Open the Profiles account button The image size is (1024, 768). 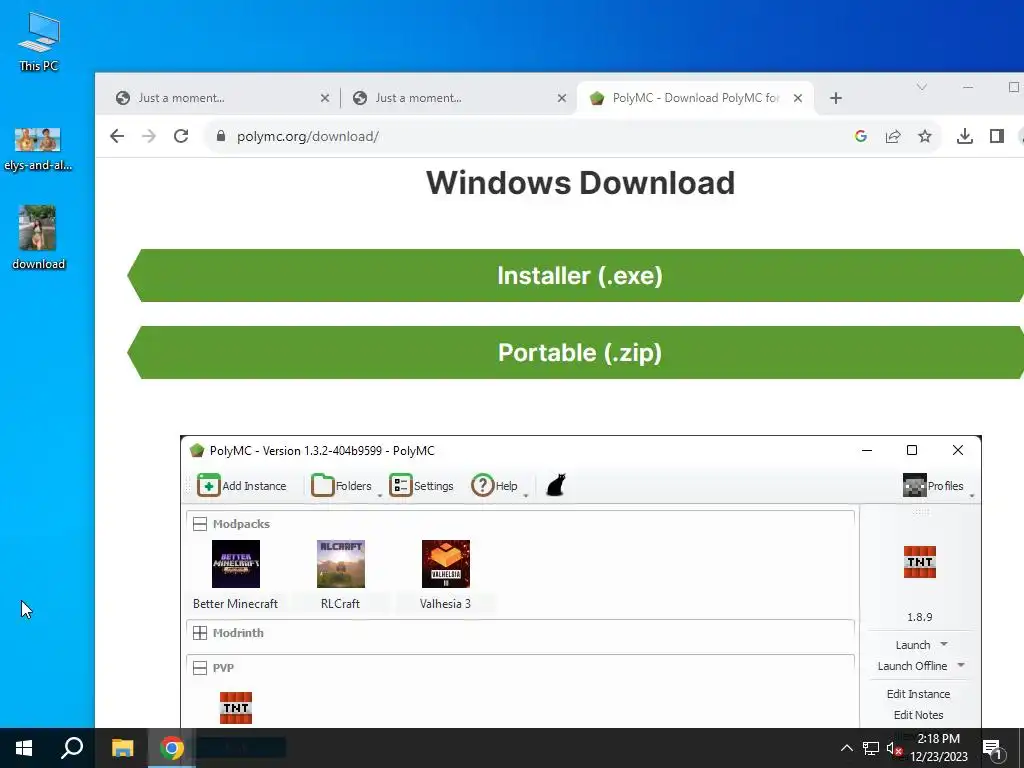933,485
